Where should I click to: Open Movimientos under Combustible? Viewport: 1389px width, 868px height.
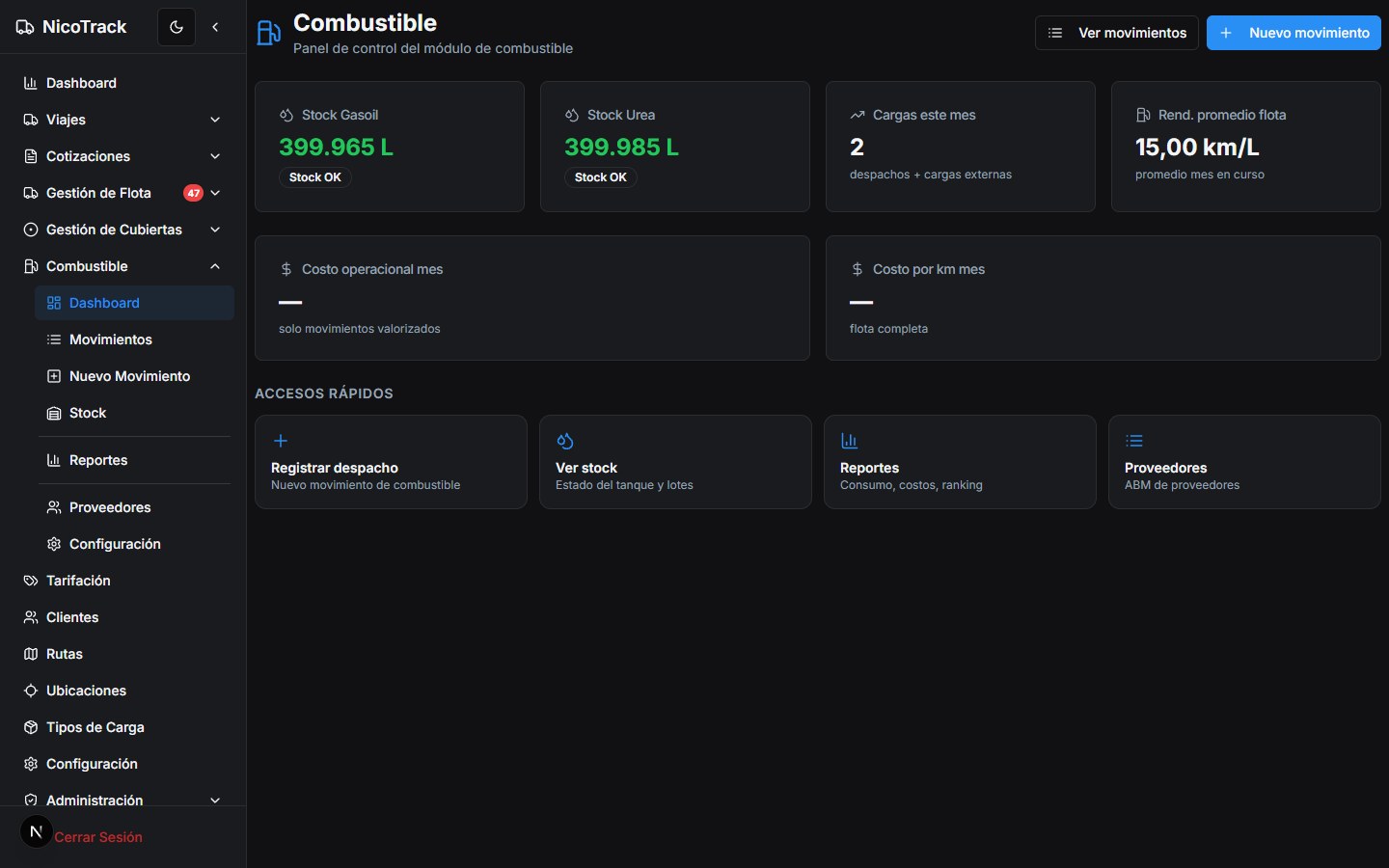pos(134,339)
